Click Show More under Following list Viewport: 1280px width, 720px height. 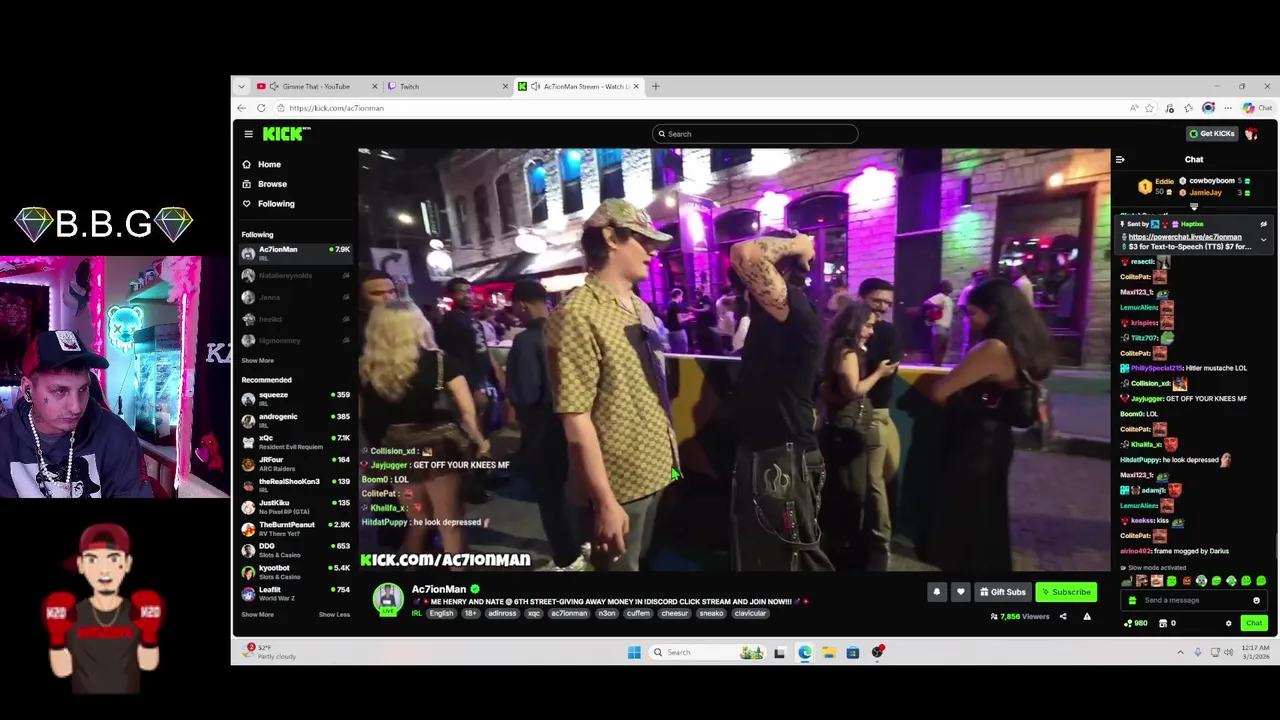257,361
